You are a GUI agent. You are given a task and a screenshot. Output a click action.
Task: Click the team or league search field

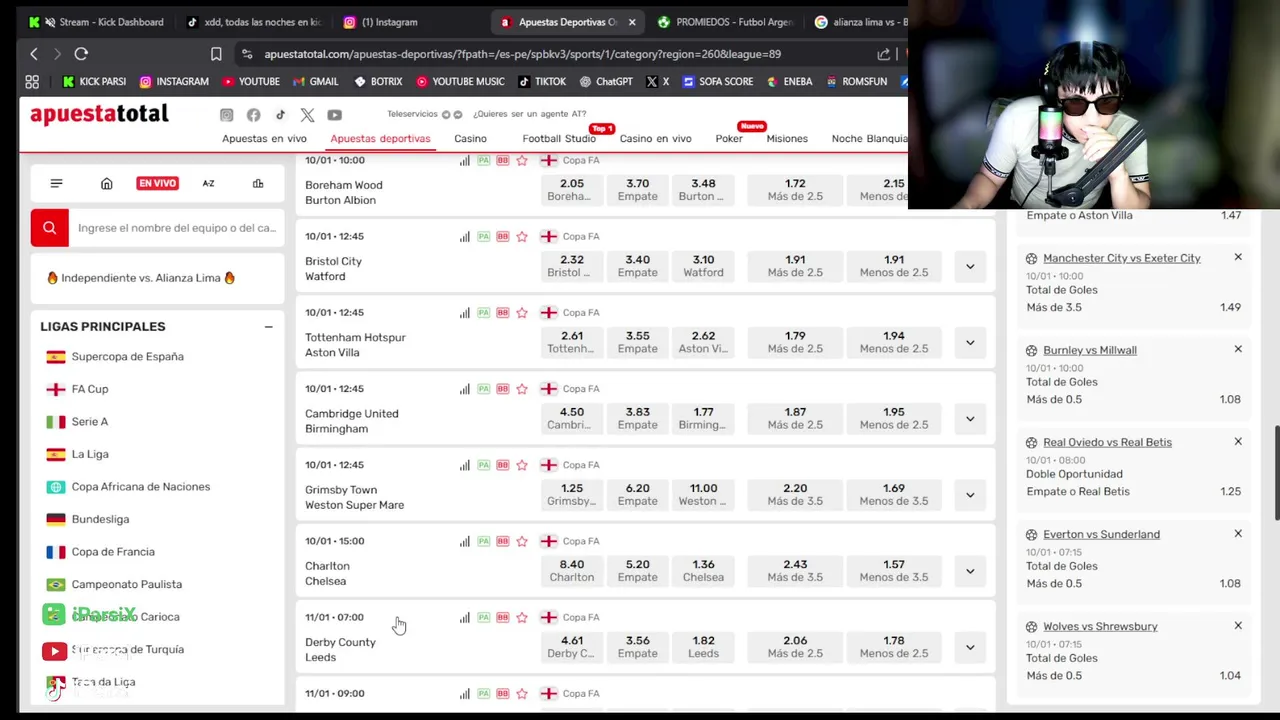click(176, 228)
